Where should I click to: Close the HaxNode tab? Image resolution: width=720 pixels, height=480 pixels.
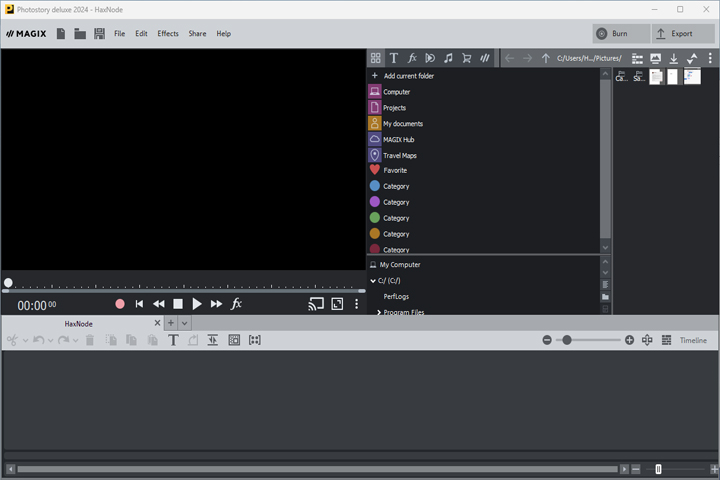158,323
